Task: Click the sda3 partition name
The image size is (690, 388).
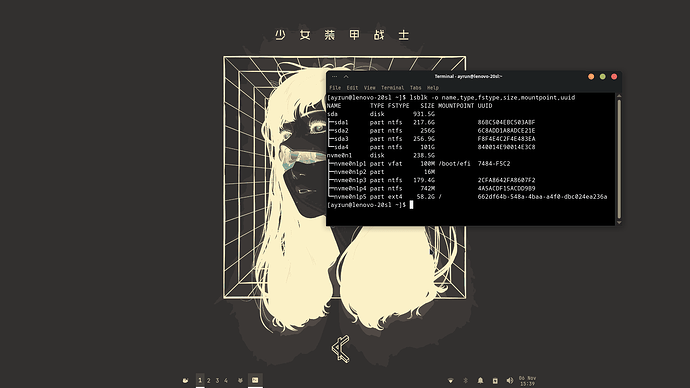Action: tap(341, 139)
